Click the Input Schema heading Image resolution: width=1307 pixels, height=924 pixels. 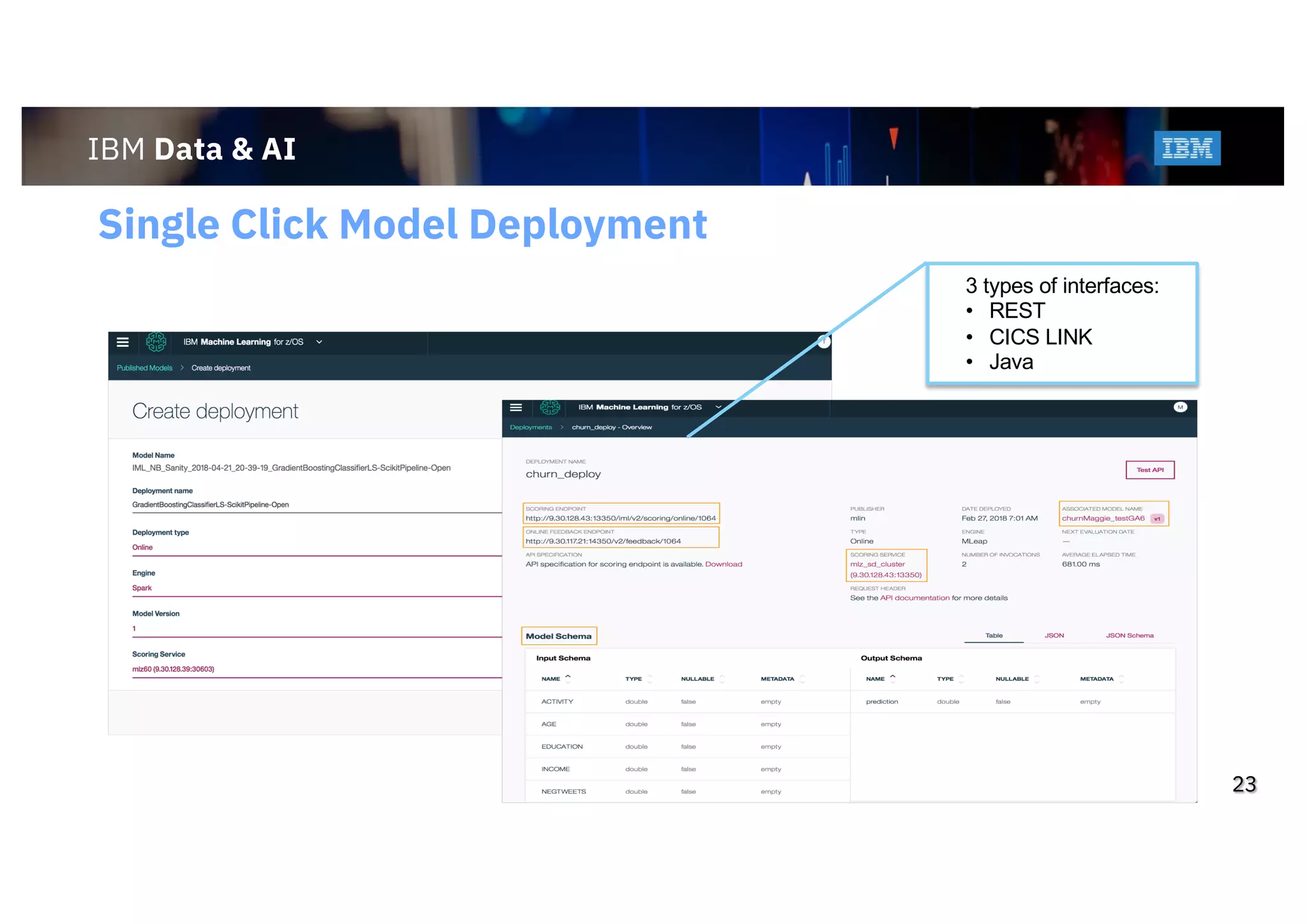click(563, 658)
